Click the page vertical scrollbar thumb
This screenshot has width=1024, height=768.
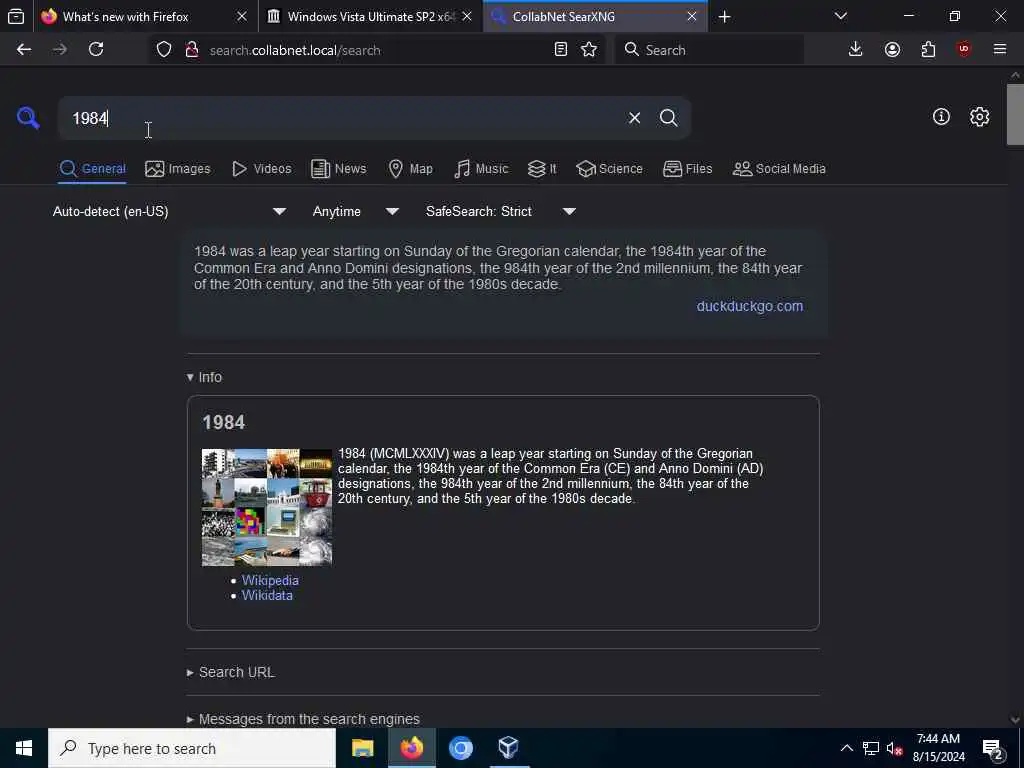[x=1015, y=115]
